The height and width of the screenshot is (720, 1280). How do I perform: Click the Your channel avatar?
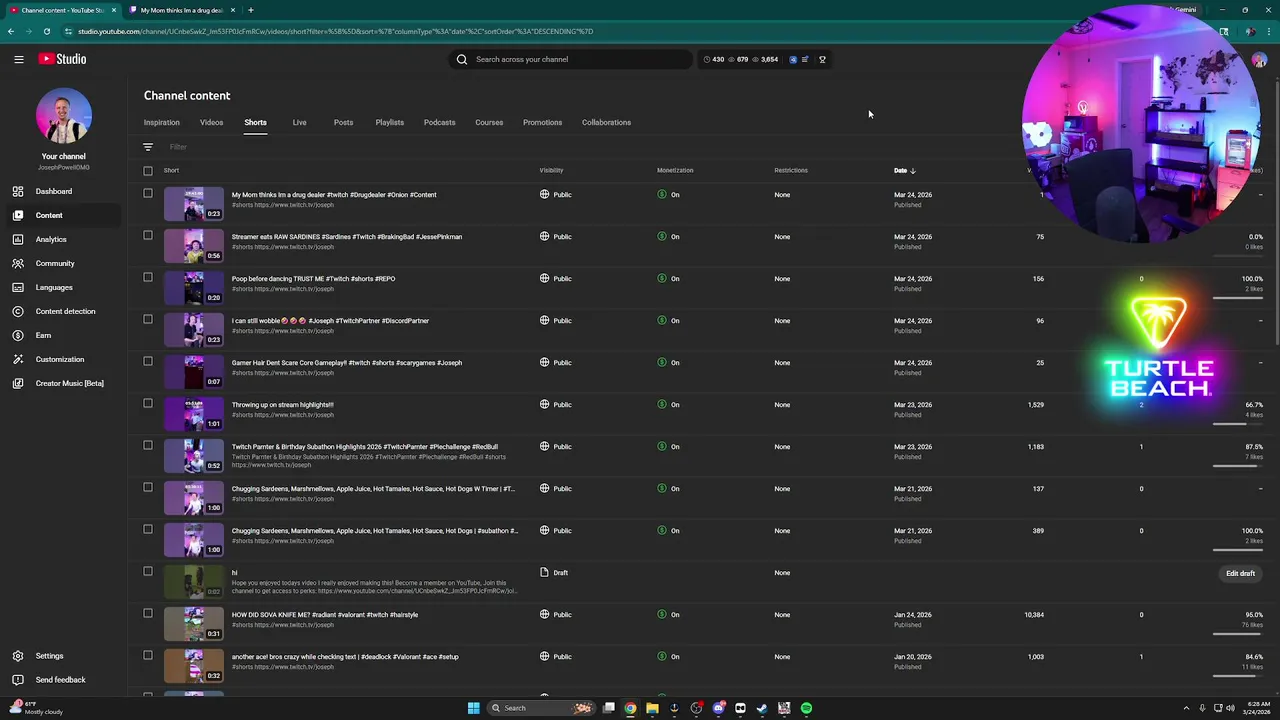pos(64,116)
